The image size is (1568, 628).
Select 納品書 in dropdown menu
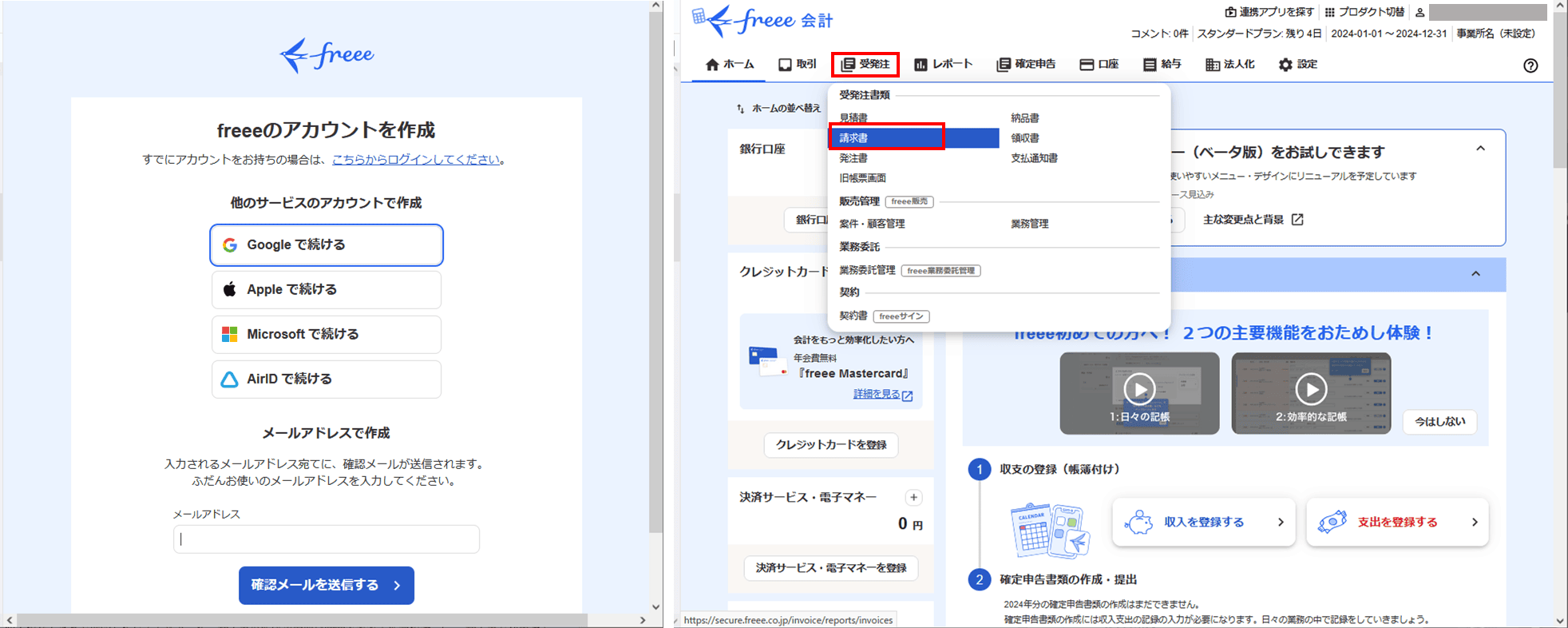click(x=1025, y=117)
